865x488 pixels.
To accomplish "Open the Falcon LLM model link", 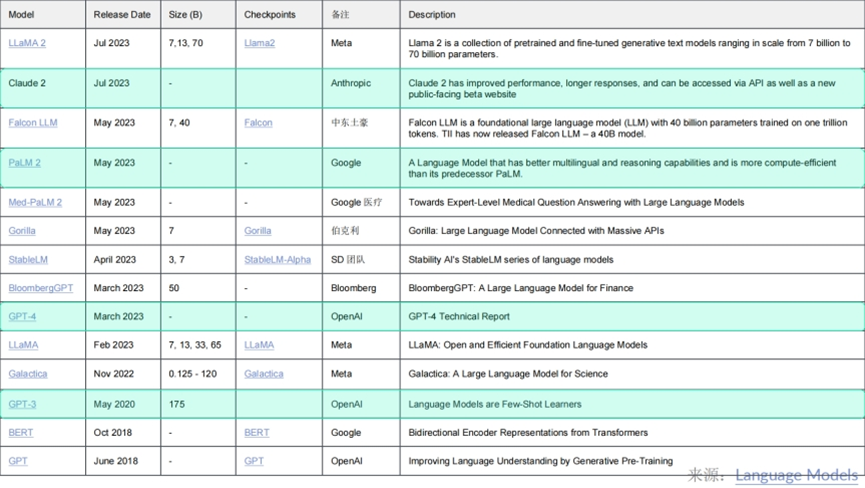I will coord(33,123).
